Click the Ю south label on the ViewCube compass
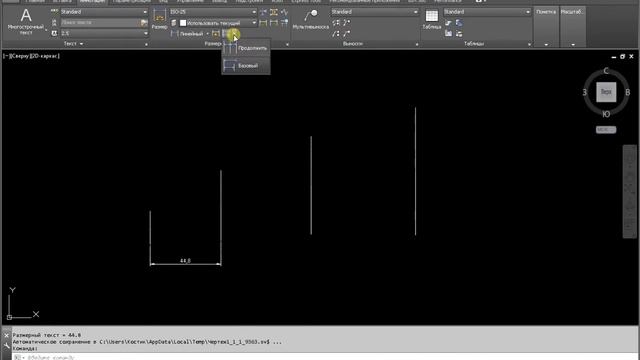 tap(606, 114)
